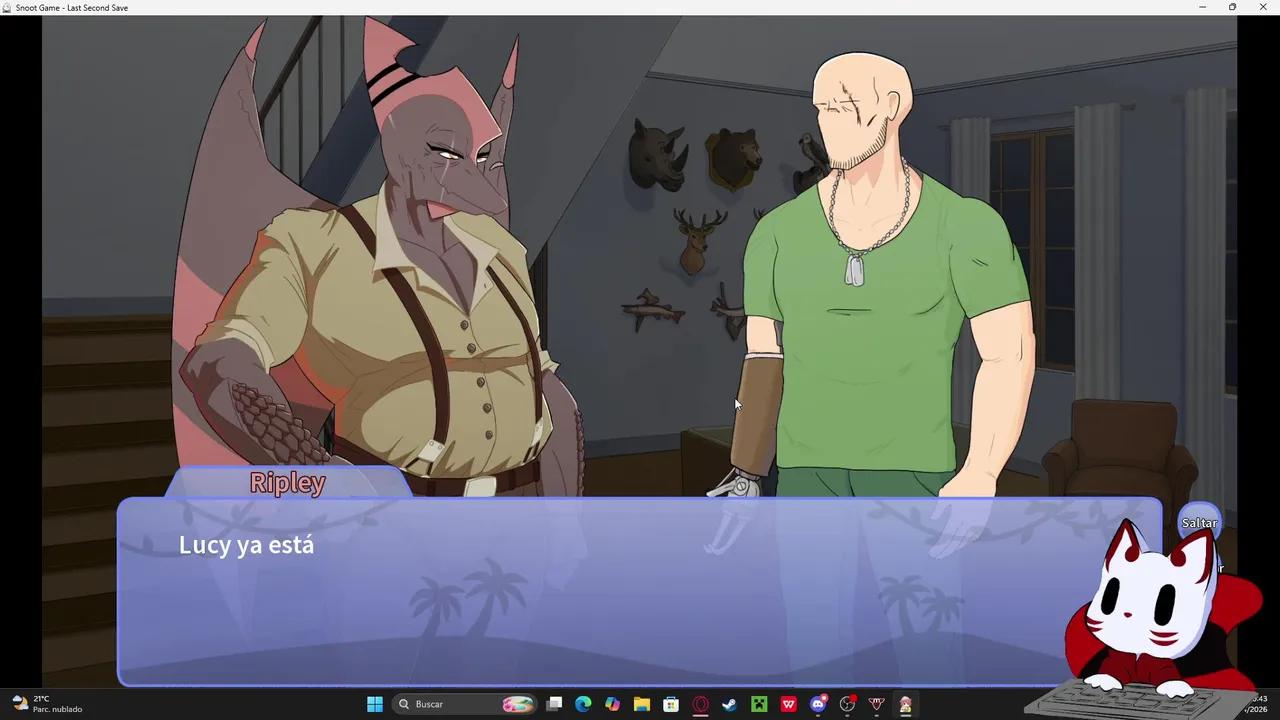Open Microsoft Store from the taskbar
The width and height of the screenshot is (1280, 720).
671,704
